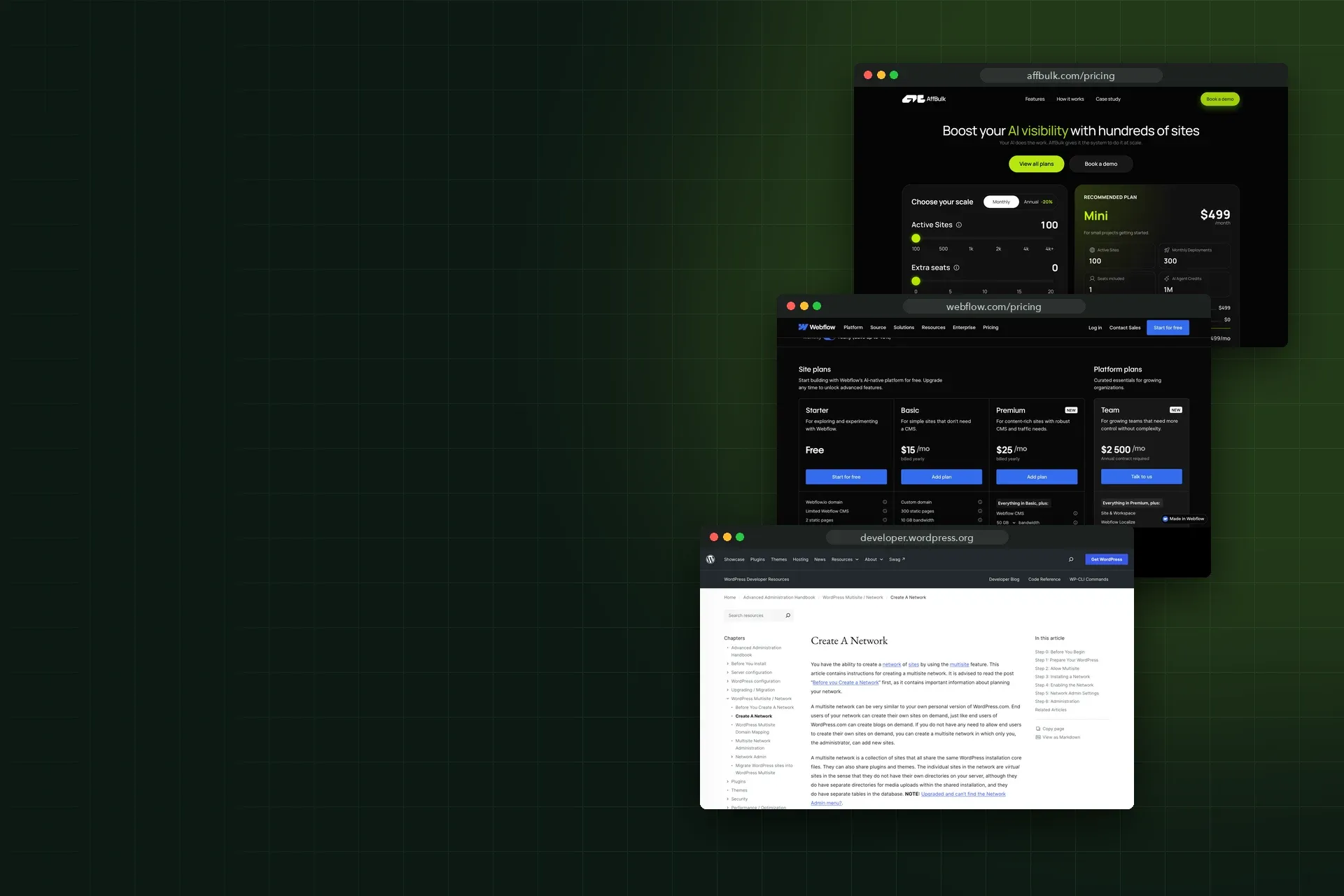This screenshot has height=896, width=1344.
Task: Click the WordPress logo icon
Action: click(710, 559)
